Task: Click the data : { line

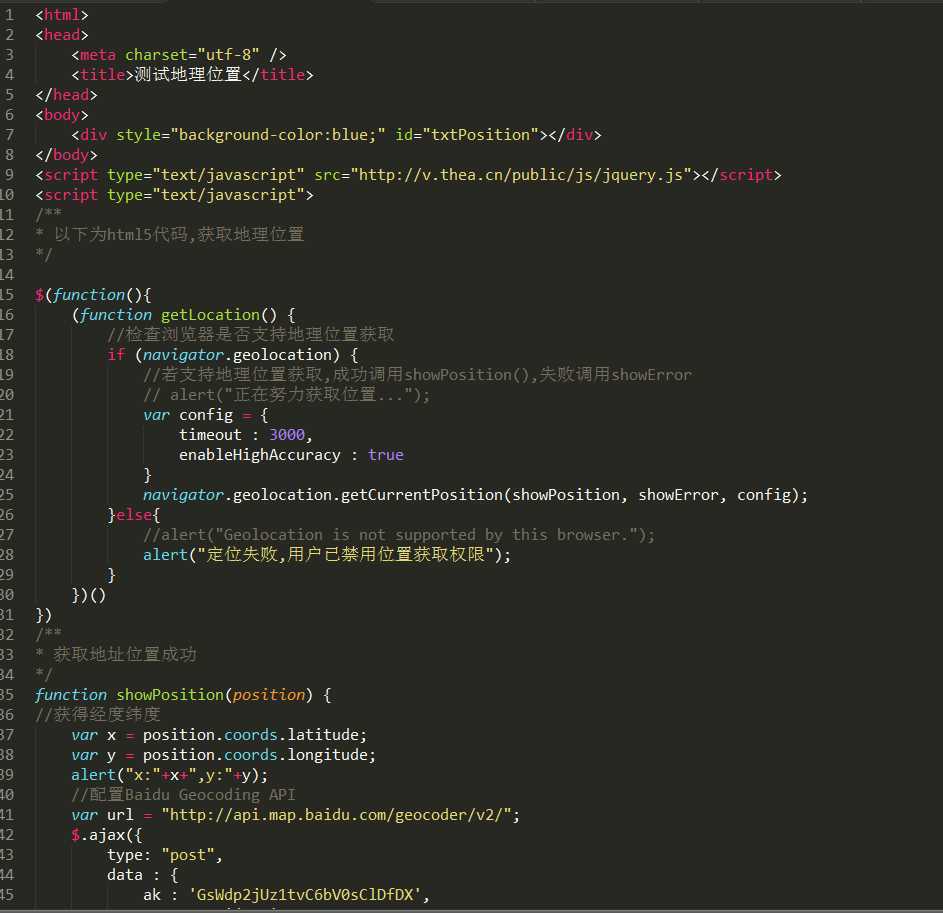Action: coord(143,875)
